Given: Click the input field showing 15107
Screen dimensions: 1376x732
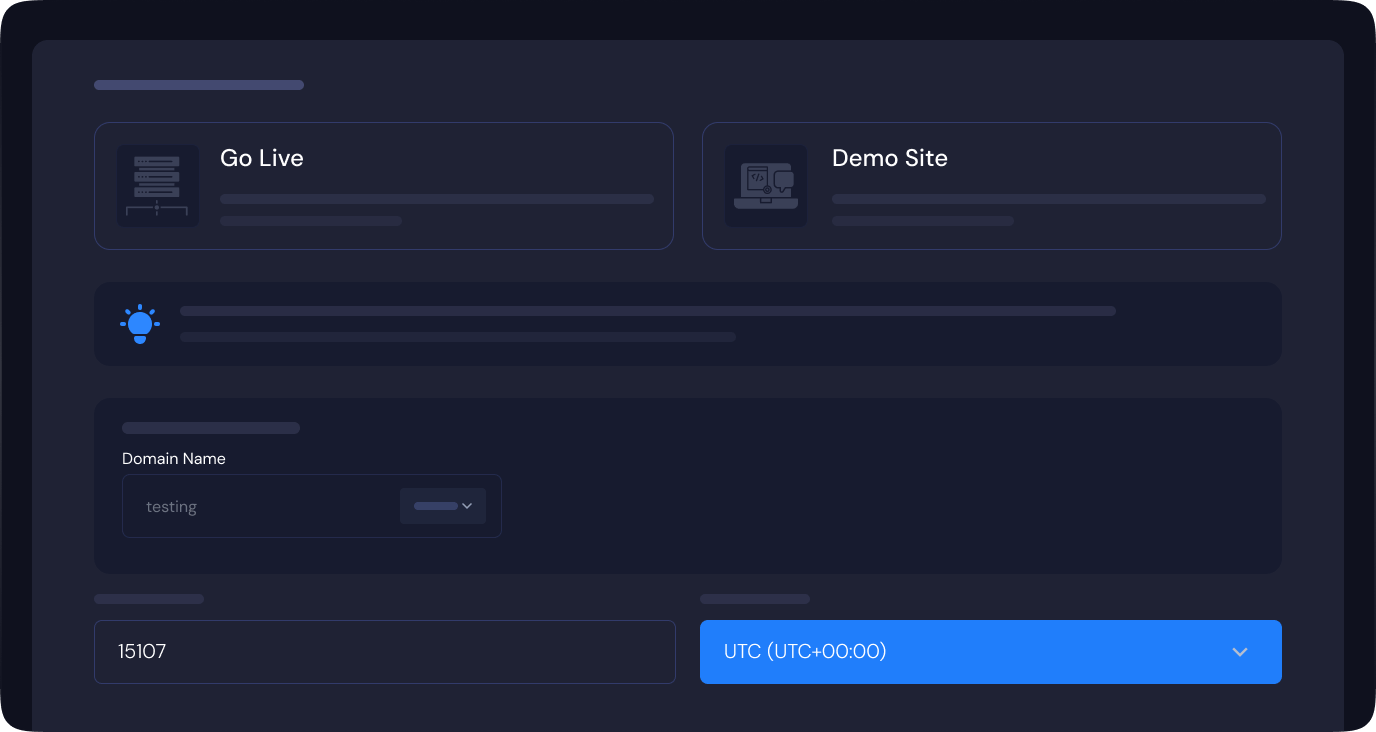Looking at the screenshot, I should (x=384, y=652).
